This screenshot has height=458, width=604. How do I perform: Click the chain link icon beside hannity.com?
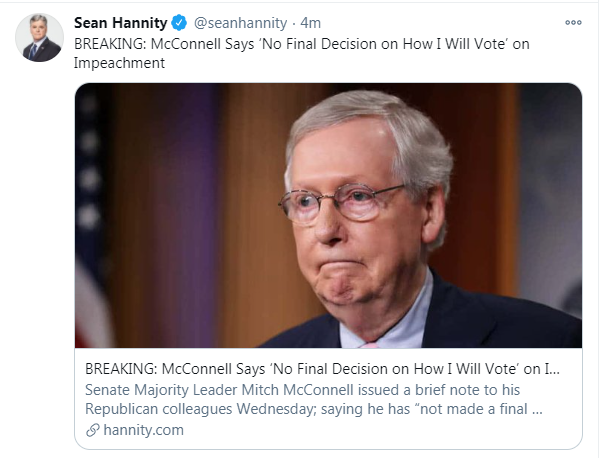tap(92, 430)
